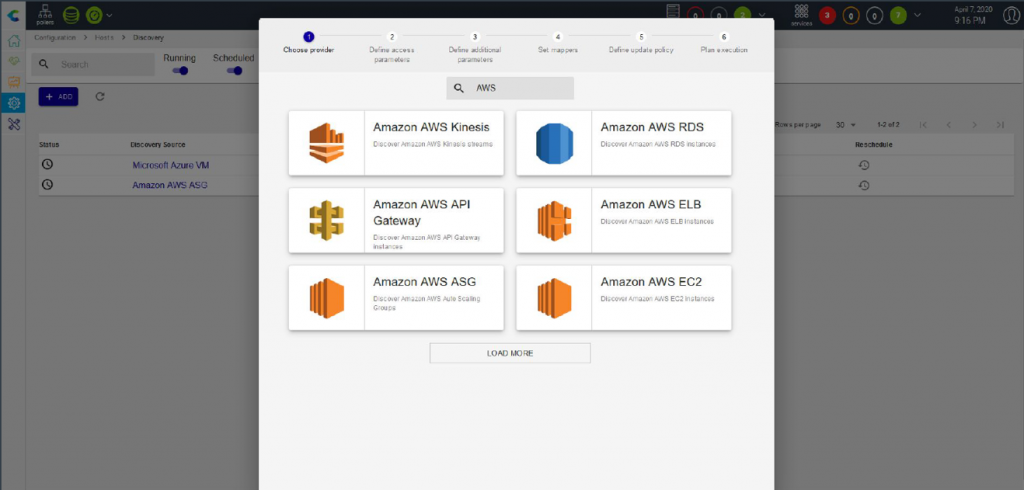The width and height of the screenshot is (1024, 490).
Task: Select step 4 Set mappers
Action: tap(557, 43)
